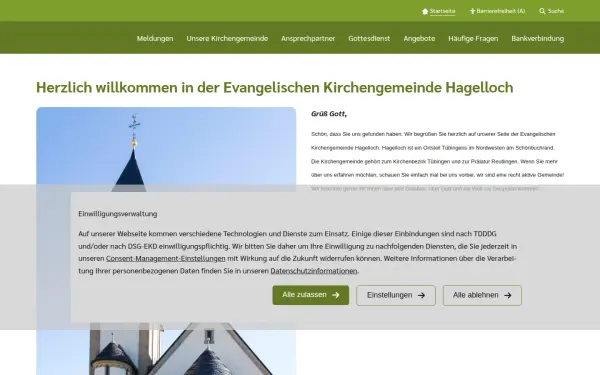Open the Suche search link
This screenshot has height=375, width=600.
(556, 11)
